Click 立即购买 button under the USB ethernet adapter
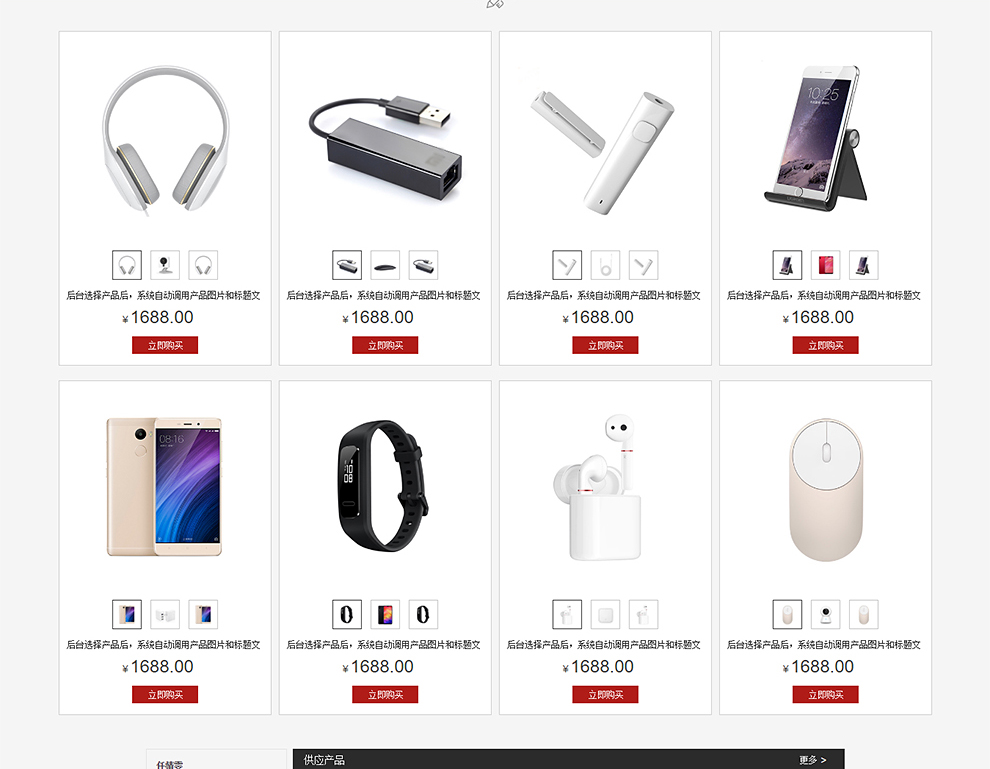Screen dimensions: 990x769 385,345
